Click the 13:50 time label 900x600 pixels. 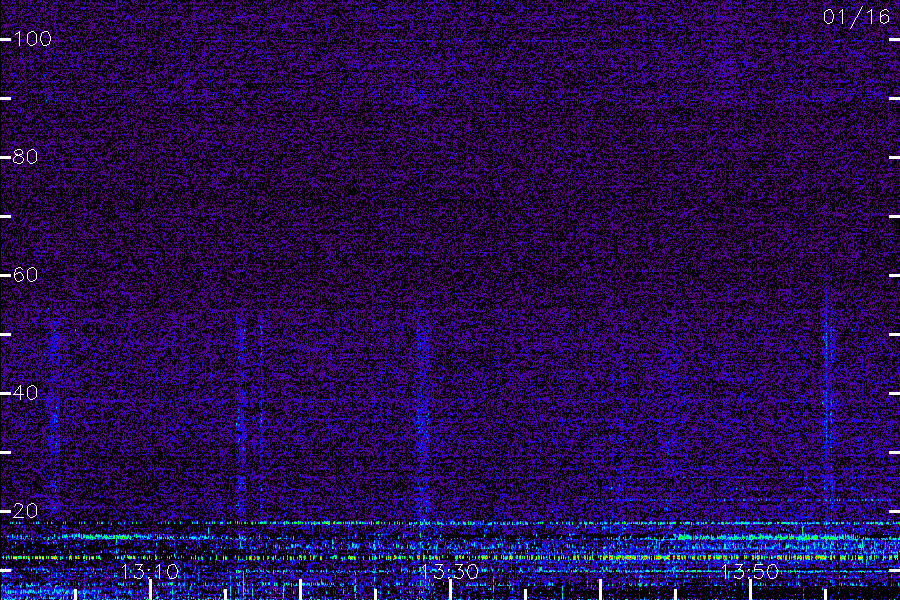pos(750,571)
